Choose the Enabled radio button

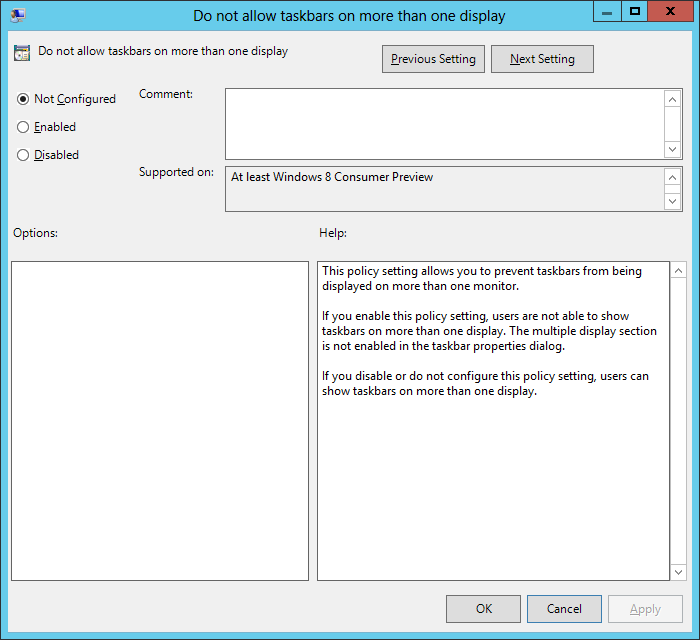[24, 127]
